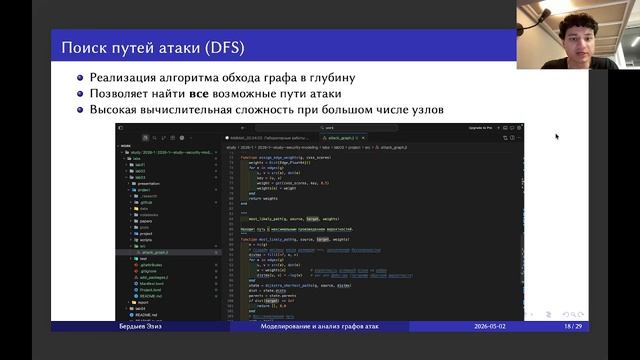Collapse the src folder
The width and height of the screenshot is (640, 360).
click(x=131, y=246)
